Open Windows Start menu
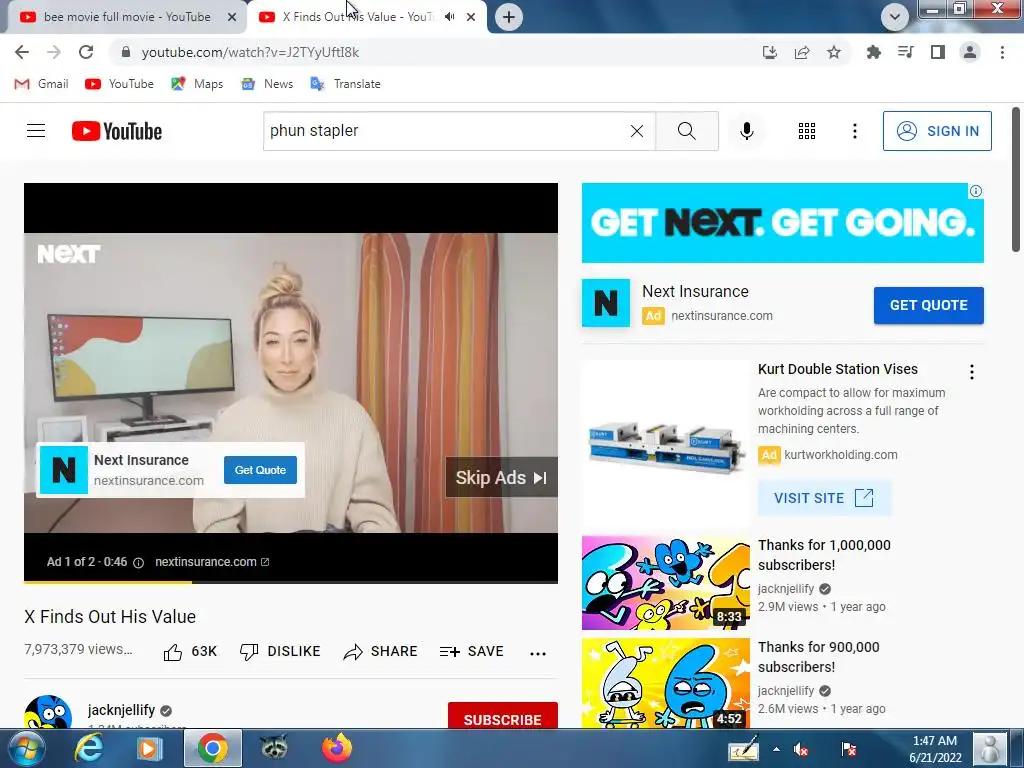The width and height of the screenshot is (1024, 768). tap(26, 748)
